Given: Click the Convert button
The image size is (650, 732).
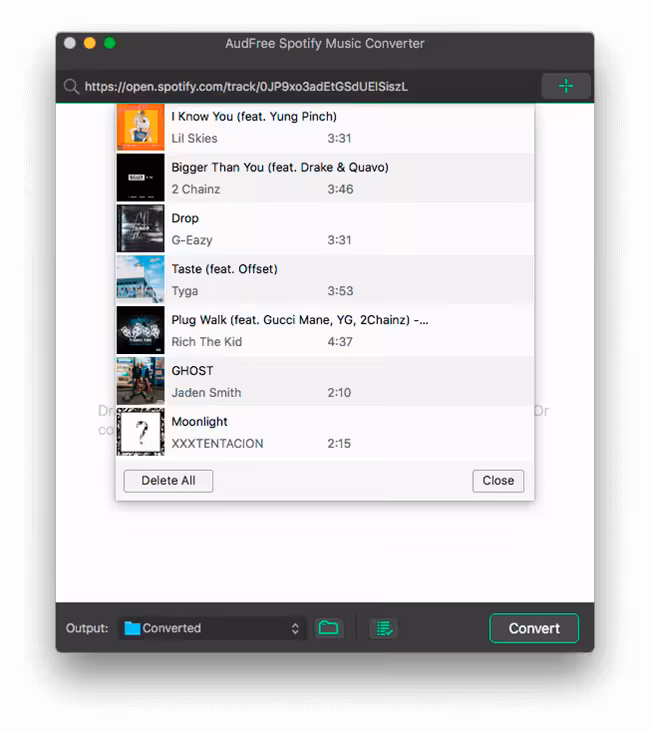Looking at the screenshot, I should 534,628.
